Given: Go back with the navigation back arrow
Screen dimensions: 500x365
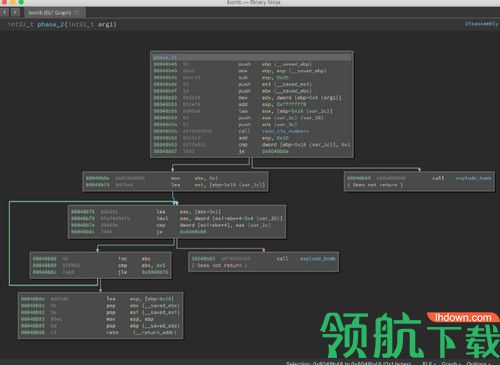Looking at the screenshot, I should point(5,13).
